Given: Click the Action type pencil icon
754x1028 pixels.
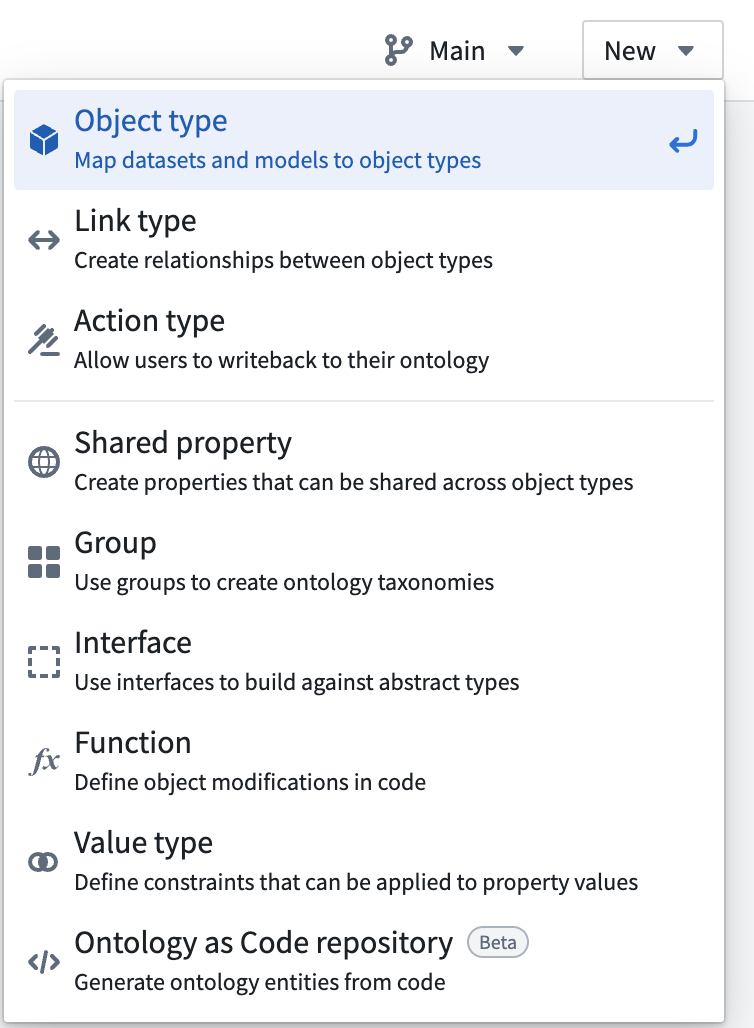Looking at the screenshot, I should tap(44, 340).
